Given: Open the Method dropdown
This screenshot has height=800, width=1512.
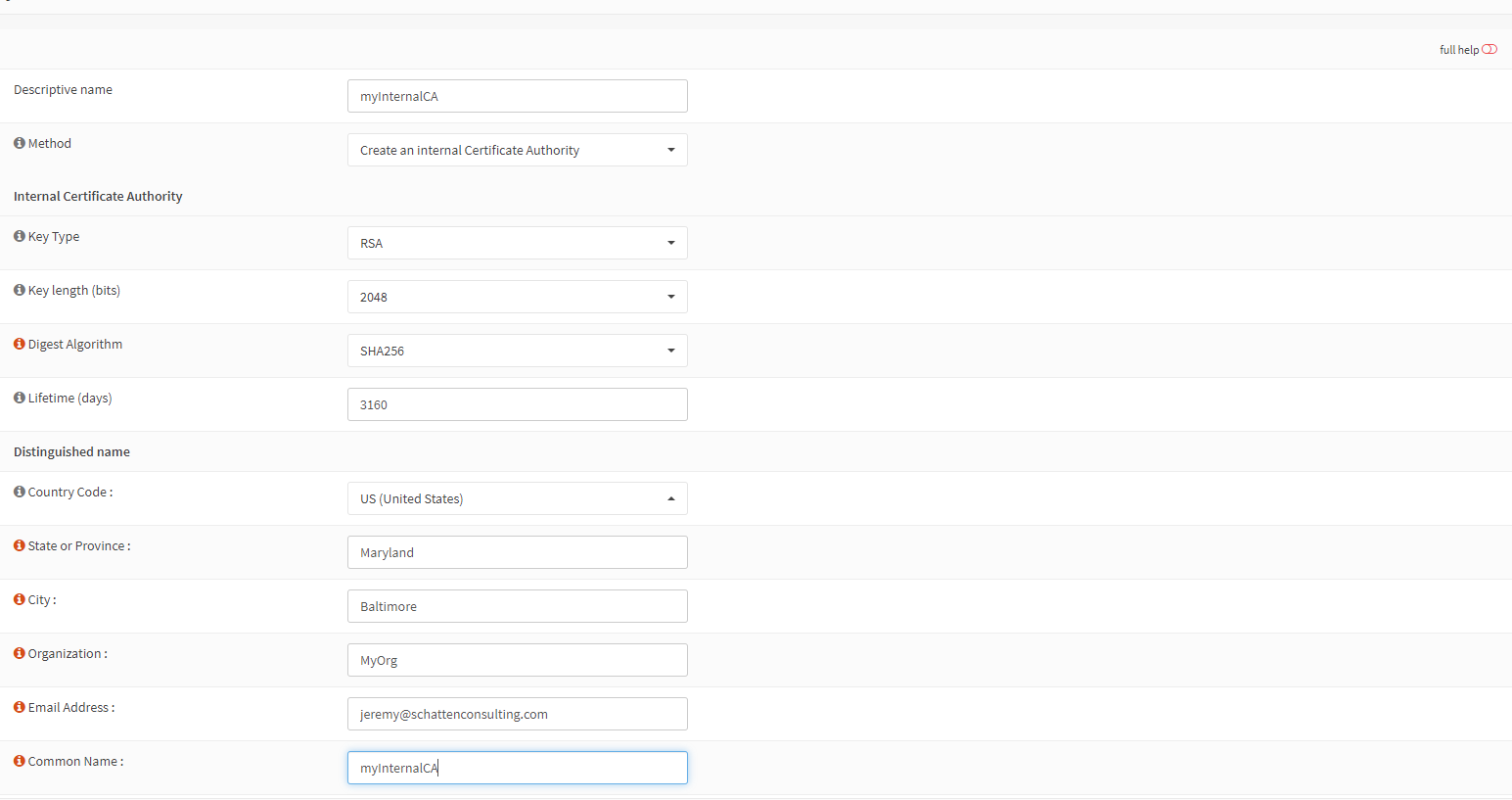Looking at the screenshot, I should [517, 150].
